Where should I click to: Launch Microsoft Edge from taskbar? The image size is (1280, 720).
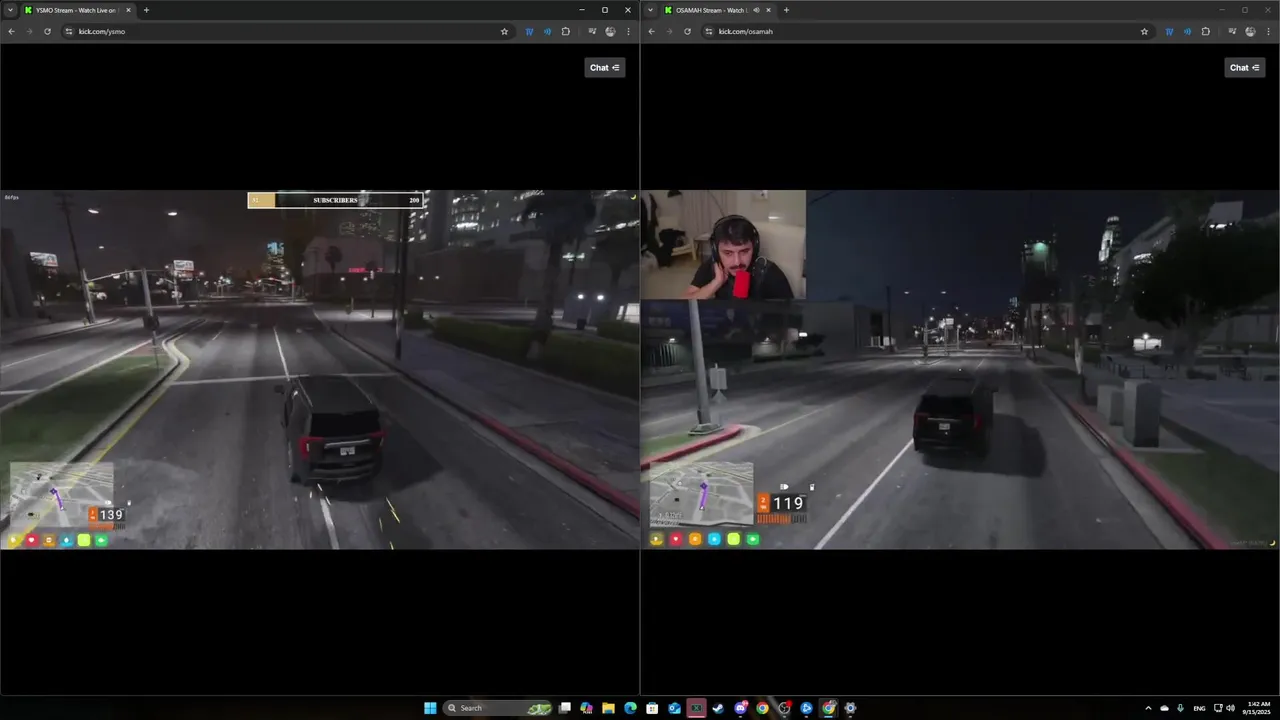point(630,708)
